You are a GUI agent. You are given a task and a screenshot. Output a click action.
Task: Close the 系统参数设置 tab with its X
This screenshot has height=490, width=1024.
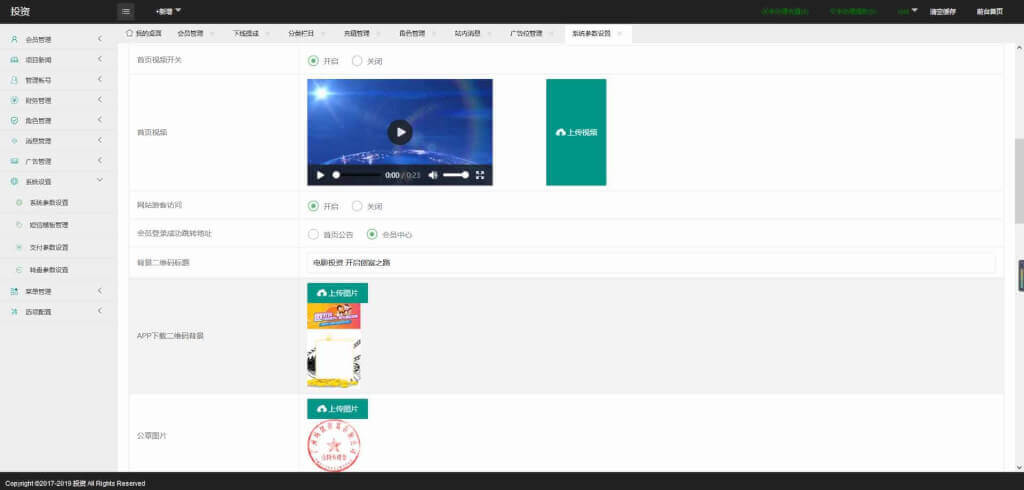pyautogui.click(x=620, y=33)
